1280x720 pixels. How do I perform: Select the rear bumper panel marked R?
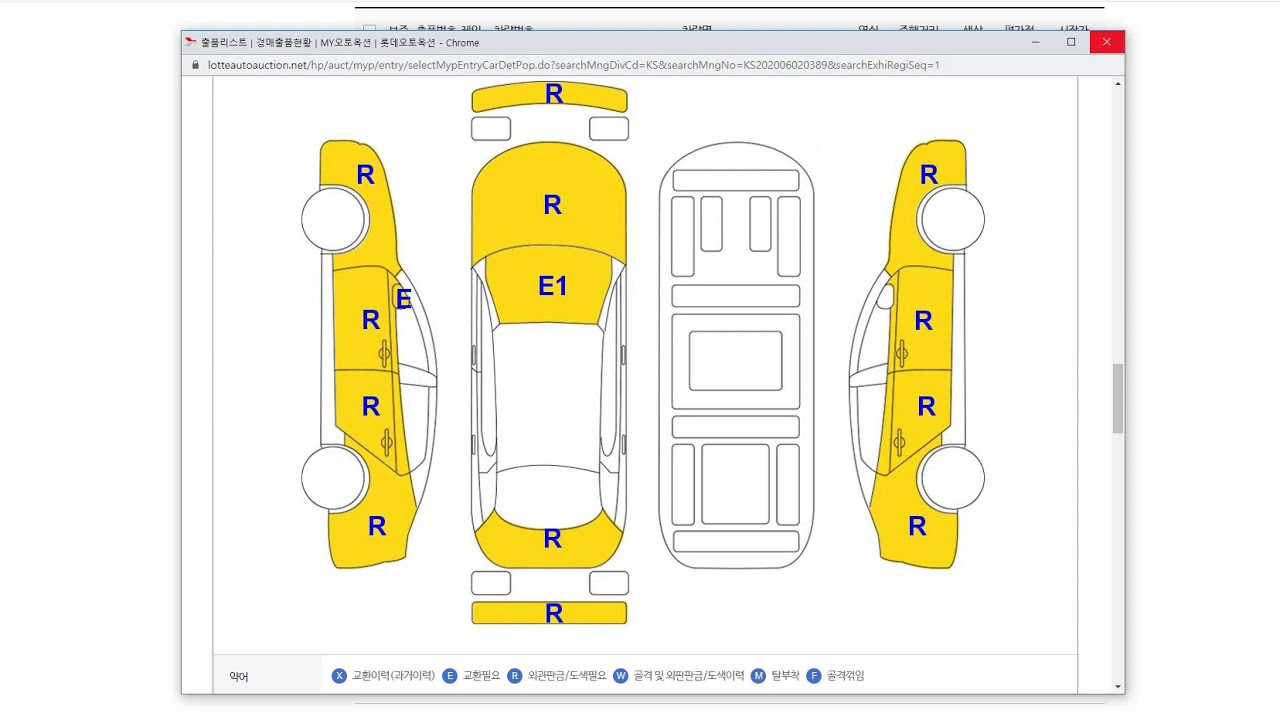[549, 613]
